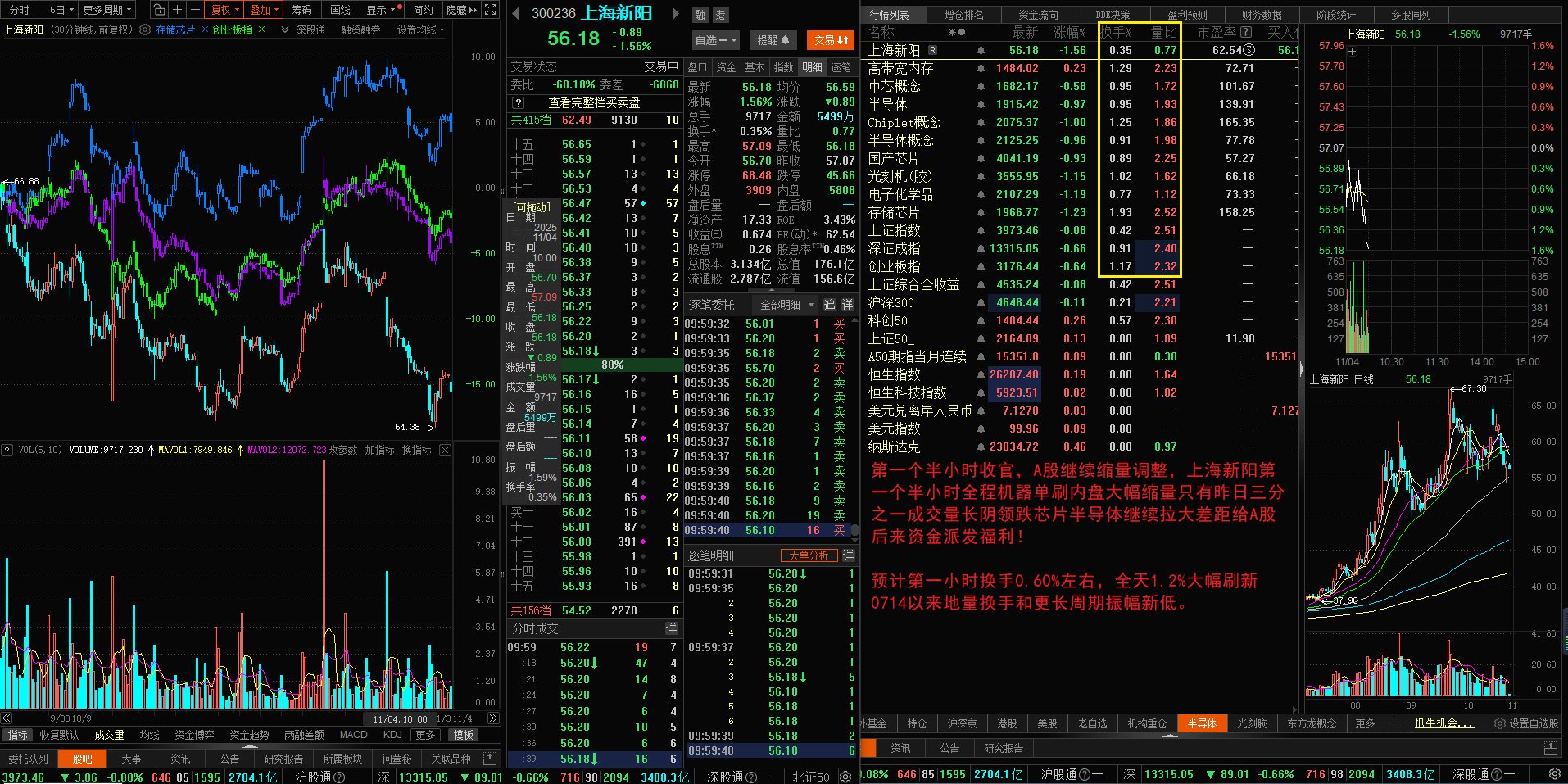Viewport: 1568px width, 784px height.
Task: Open VOL indicator help question mark
Action: [7, 450]
